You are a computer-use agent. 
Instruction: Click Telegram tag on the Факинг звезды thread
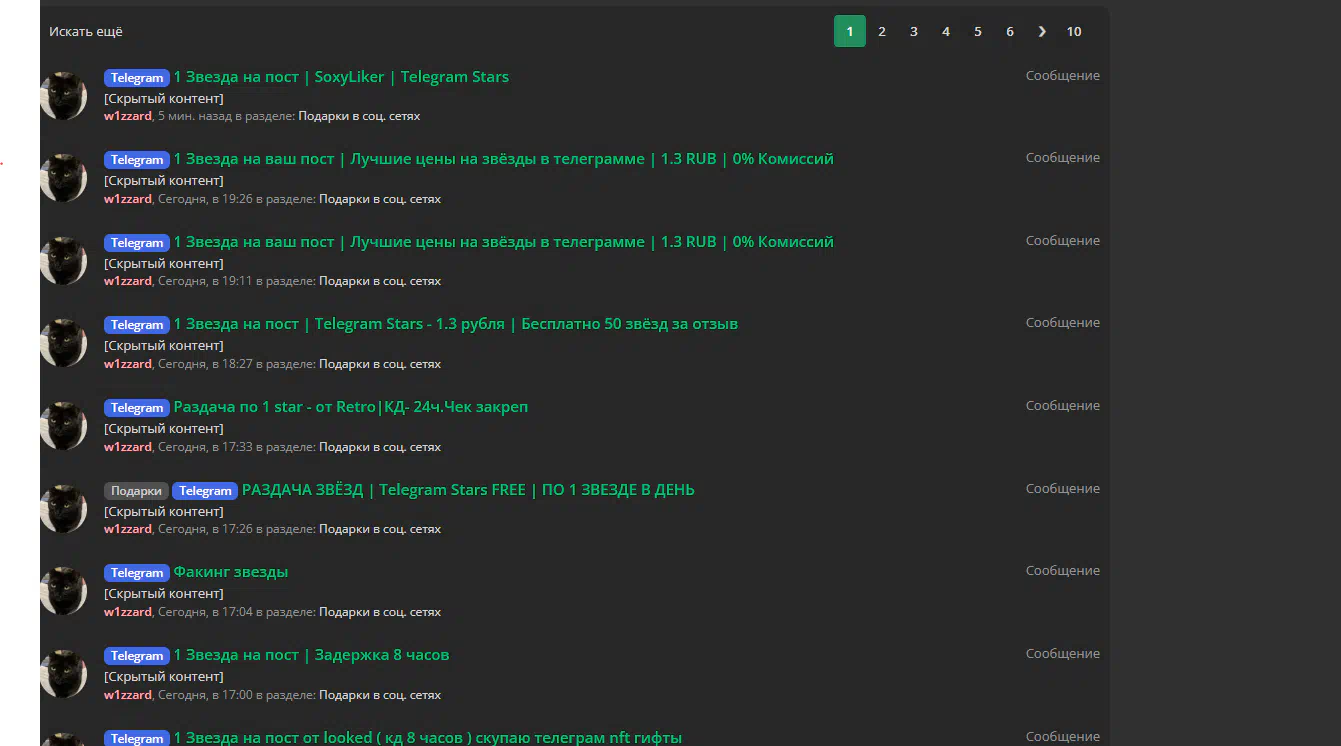click(137, 573)
